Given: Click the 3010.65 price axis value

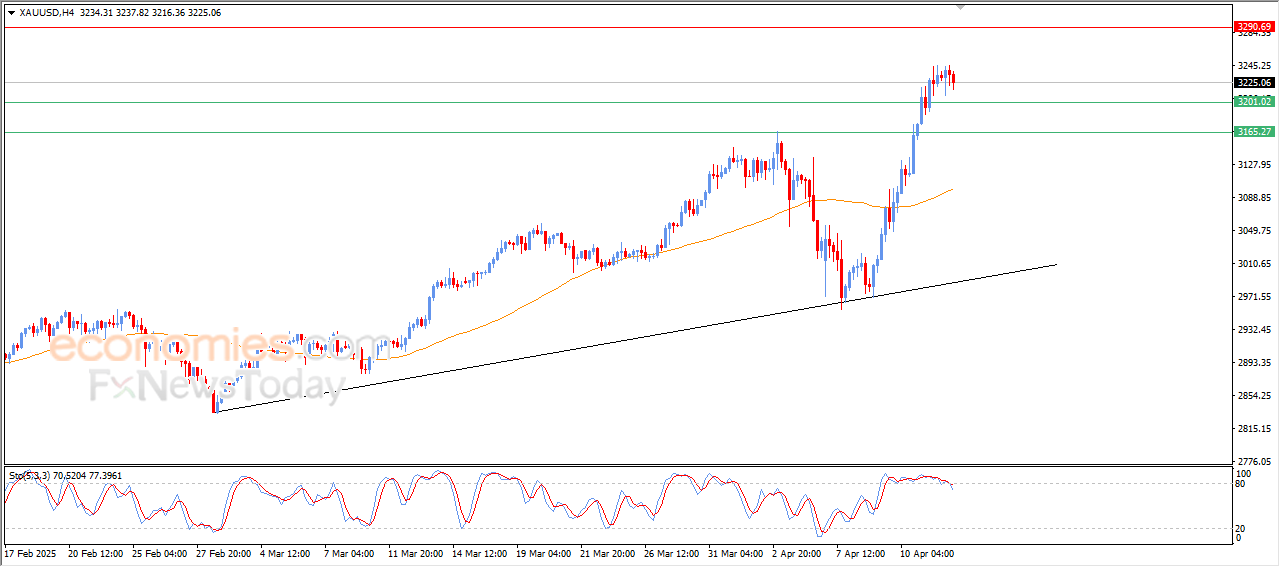Looking at the screenshot, I should pos(1254,264).
